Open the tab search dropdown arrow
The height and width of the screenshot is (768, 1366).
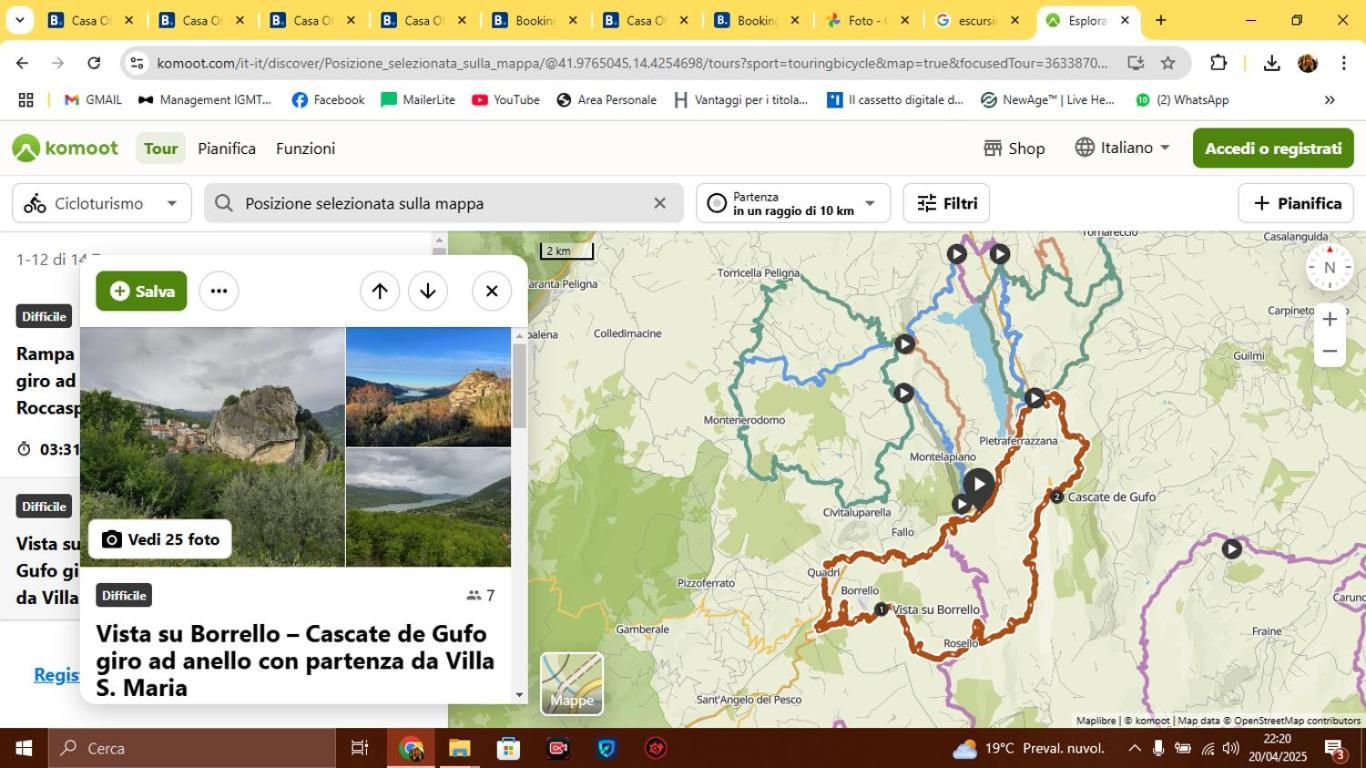[x=19, y=20]
